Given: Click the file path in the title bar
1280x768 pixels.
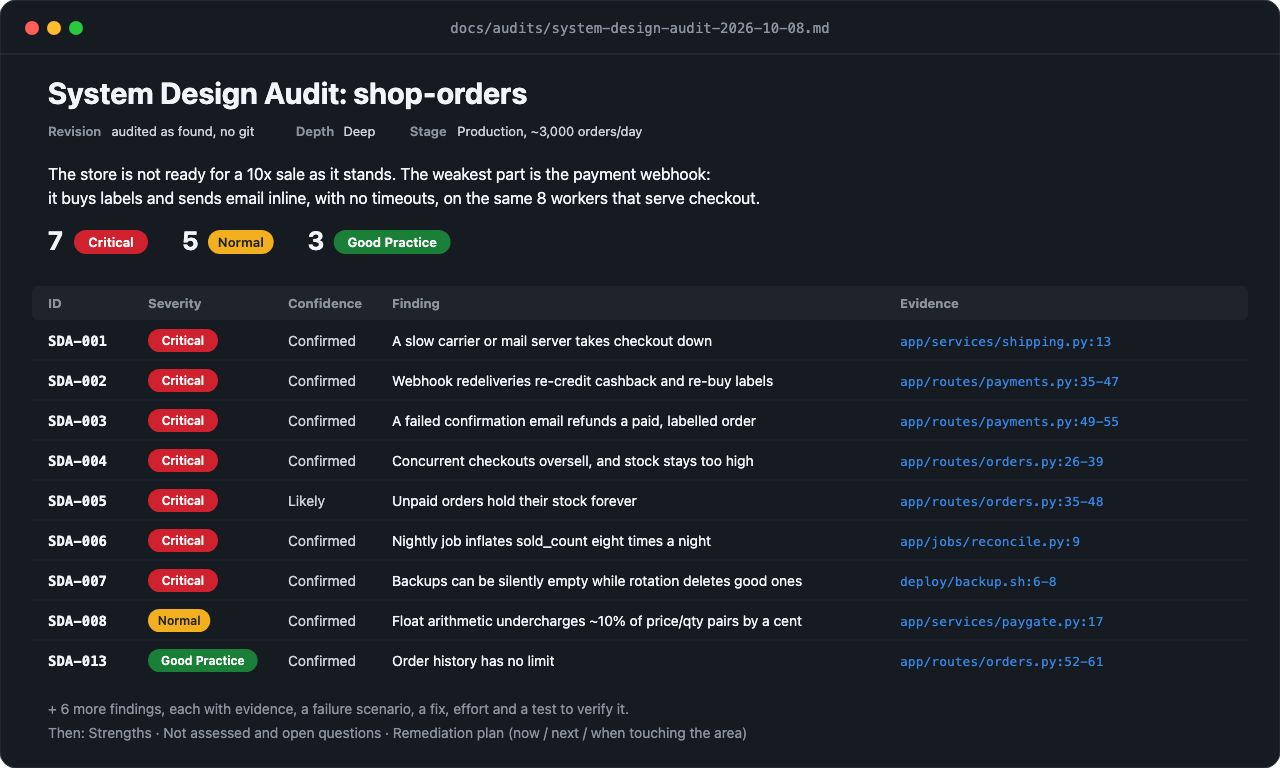Looking at the screenshot, I should [x=640, y=28].
